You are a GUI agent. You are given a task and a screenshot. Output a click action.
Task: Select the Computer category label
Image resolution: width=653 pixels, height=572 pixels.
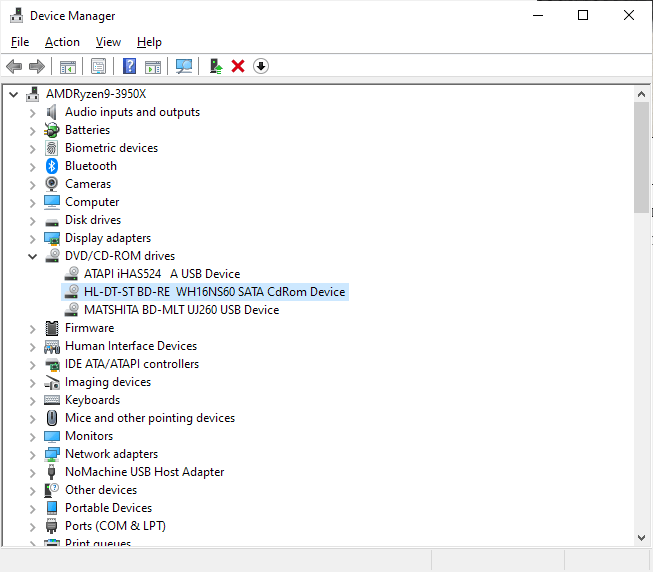tap(92, 202)
